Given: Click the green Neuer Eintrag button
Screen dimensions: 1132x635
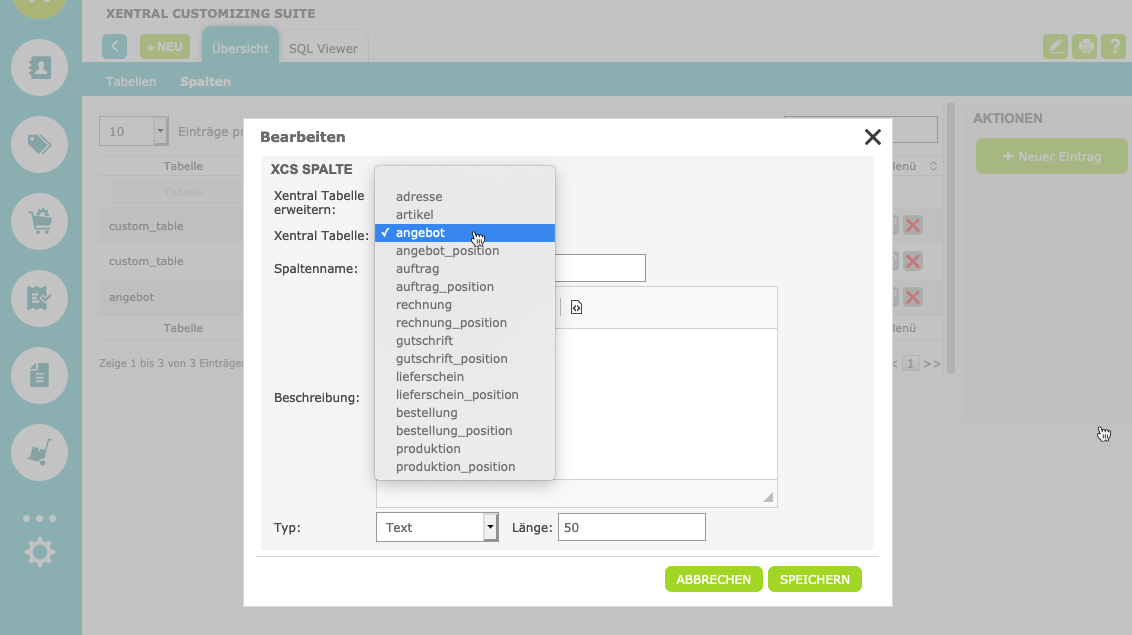Looking at the screenshot, I should point(1051,157).
